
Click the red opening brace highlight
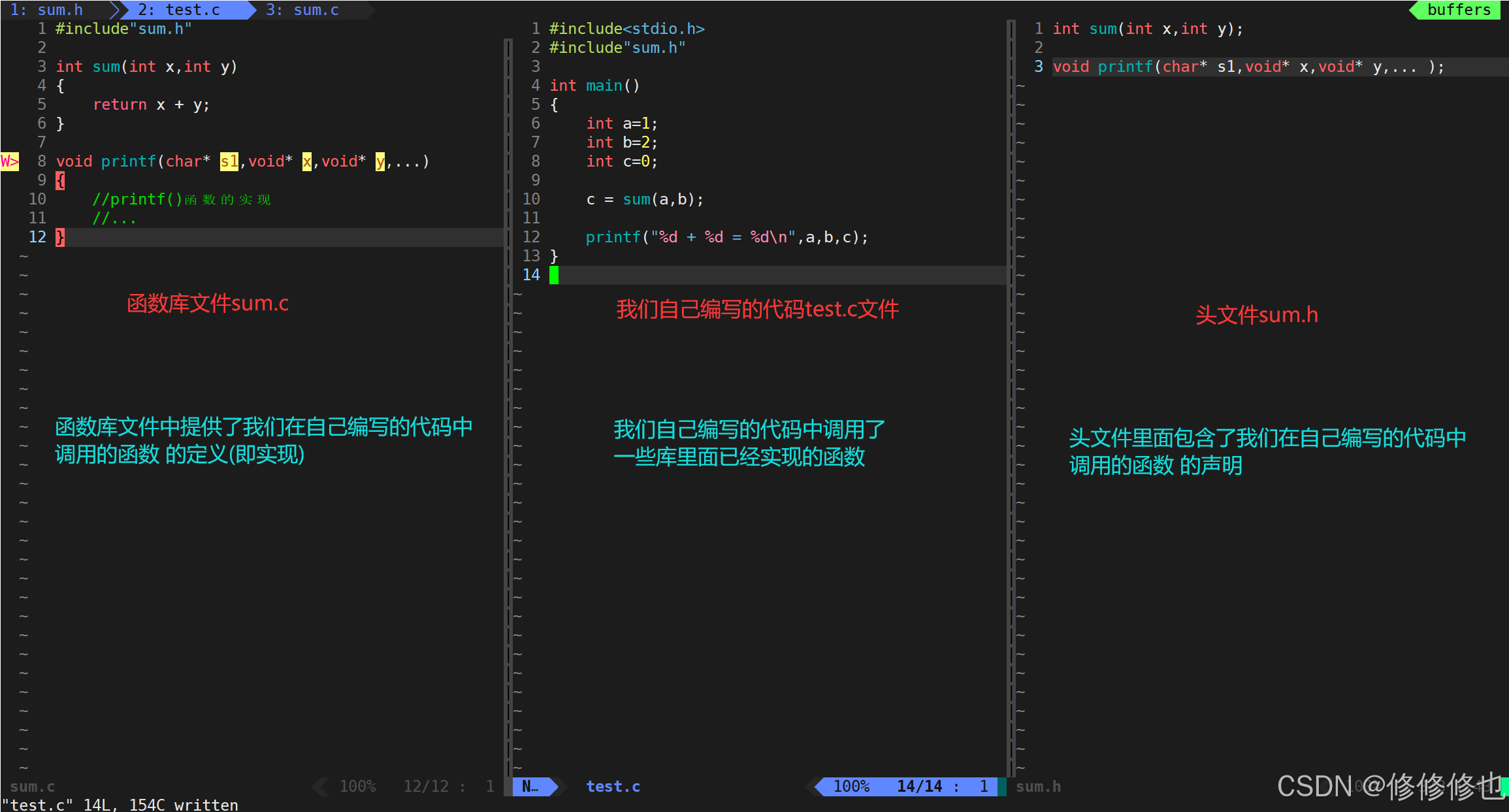click(x=60, y=180)
